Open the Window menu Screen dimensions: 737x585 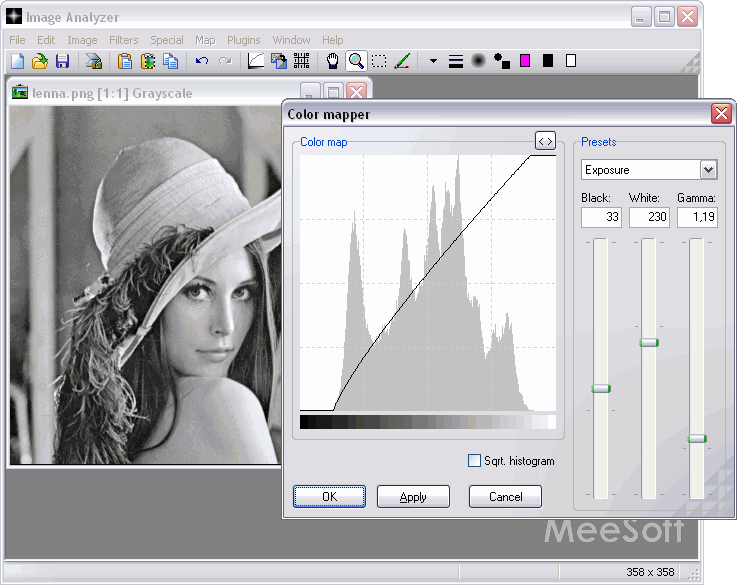coord(291,40)
